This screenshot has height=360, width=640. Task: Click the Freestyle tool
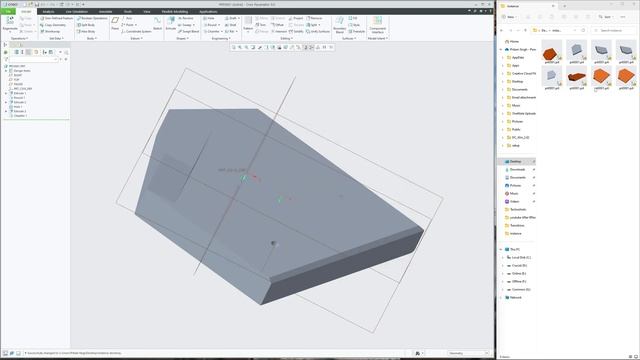357,31
